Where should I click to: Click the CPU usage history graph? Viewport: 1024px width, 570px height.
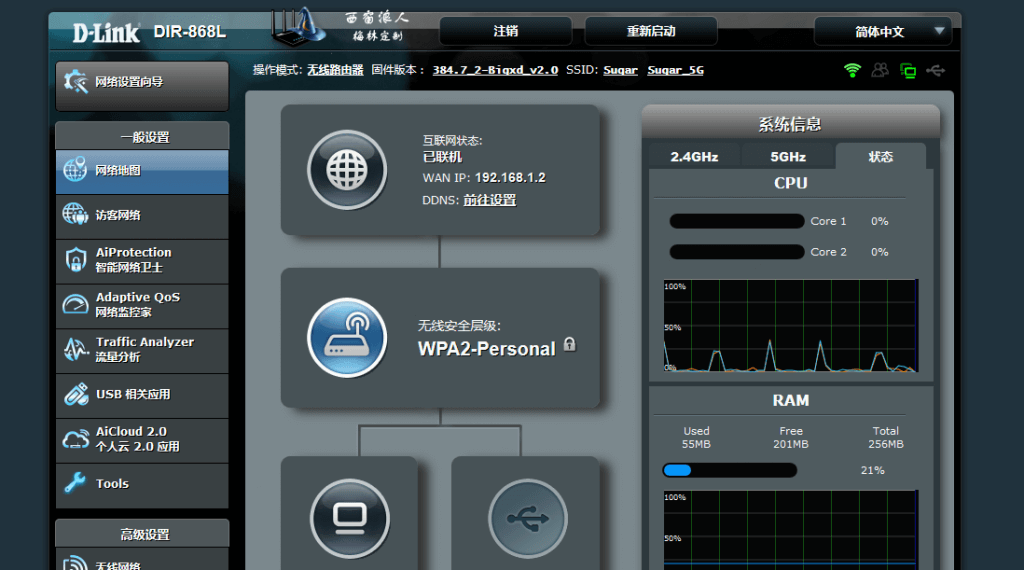(x=791, y=326)
